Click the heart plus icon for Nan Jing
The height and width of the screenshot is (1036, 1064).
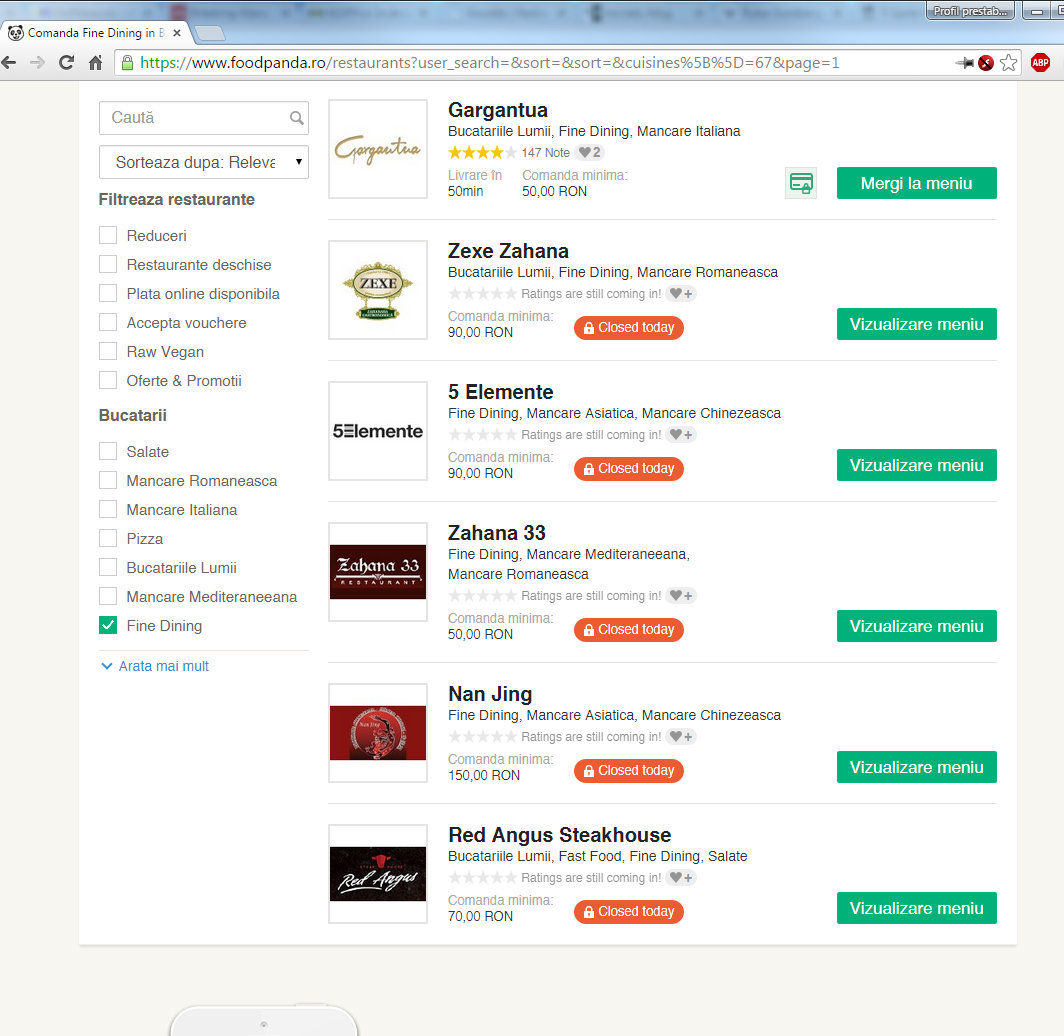coord(681,737)
